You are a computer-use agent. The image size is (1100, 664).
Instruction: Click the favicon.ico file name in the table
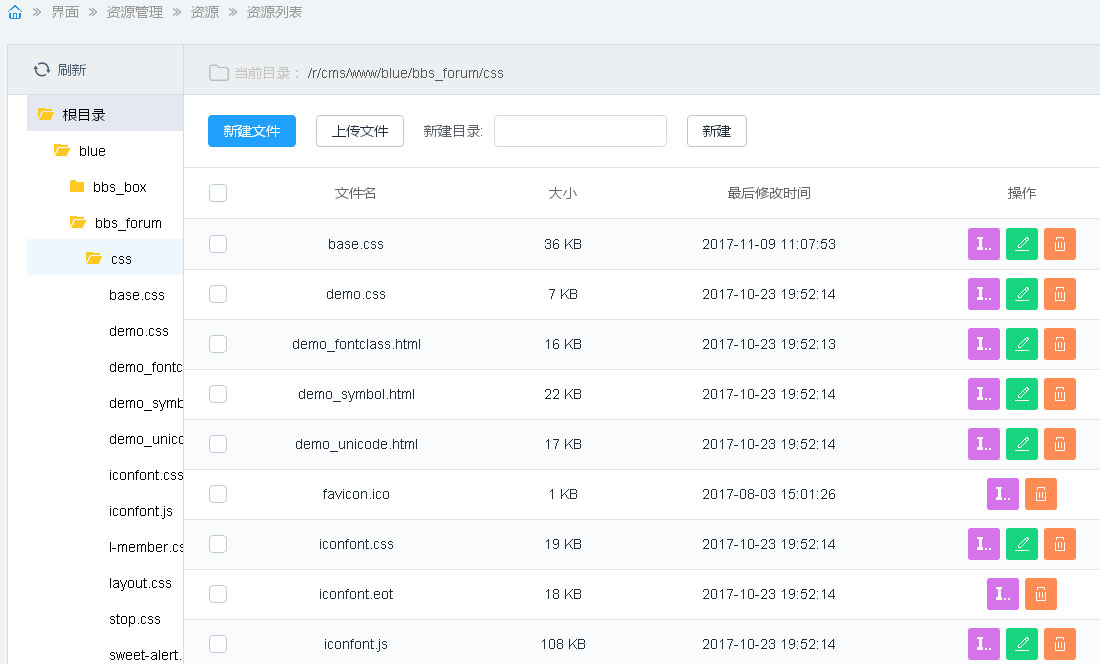pyautogui.click(x=356, y=494)
